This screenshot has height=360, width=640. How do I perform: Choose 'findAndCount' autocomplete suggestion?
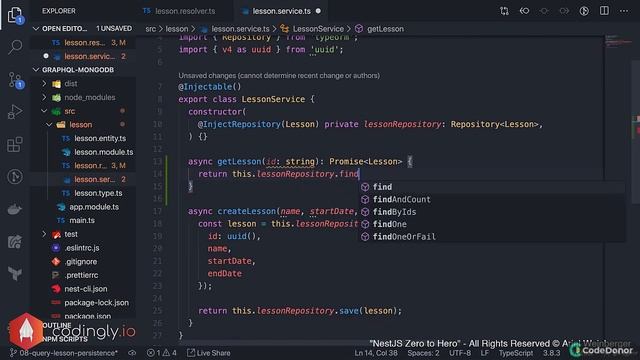coord(492,200)
